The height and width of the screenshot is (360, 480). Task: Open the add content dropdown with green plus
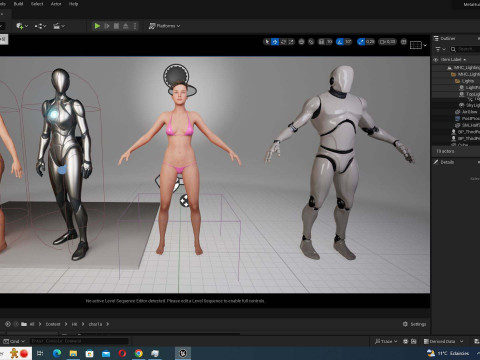[x=22, y=26]
